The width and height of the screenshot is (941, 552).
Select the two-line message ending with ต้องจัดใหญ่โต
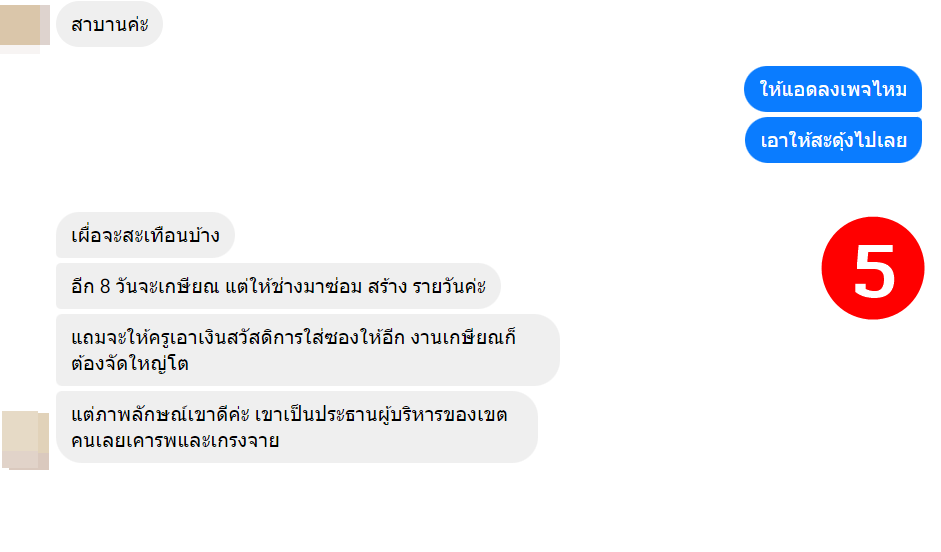pyautogui.click(x=307, y=350)
